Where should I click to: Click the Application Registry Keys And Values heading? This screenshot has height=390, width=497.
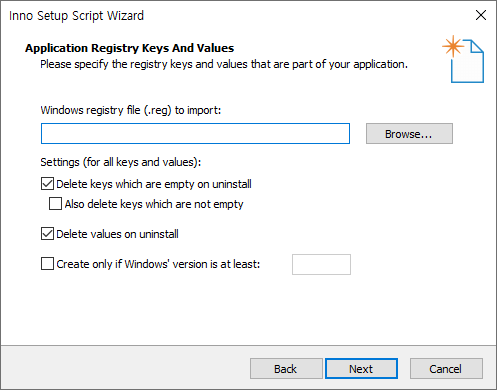point(130,48)
